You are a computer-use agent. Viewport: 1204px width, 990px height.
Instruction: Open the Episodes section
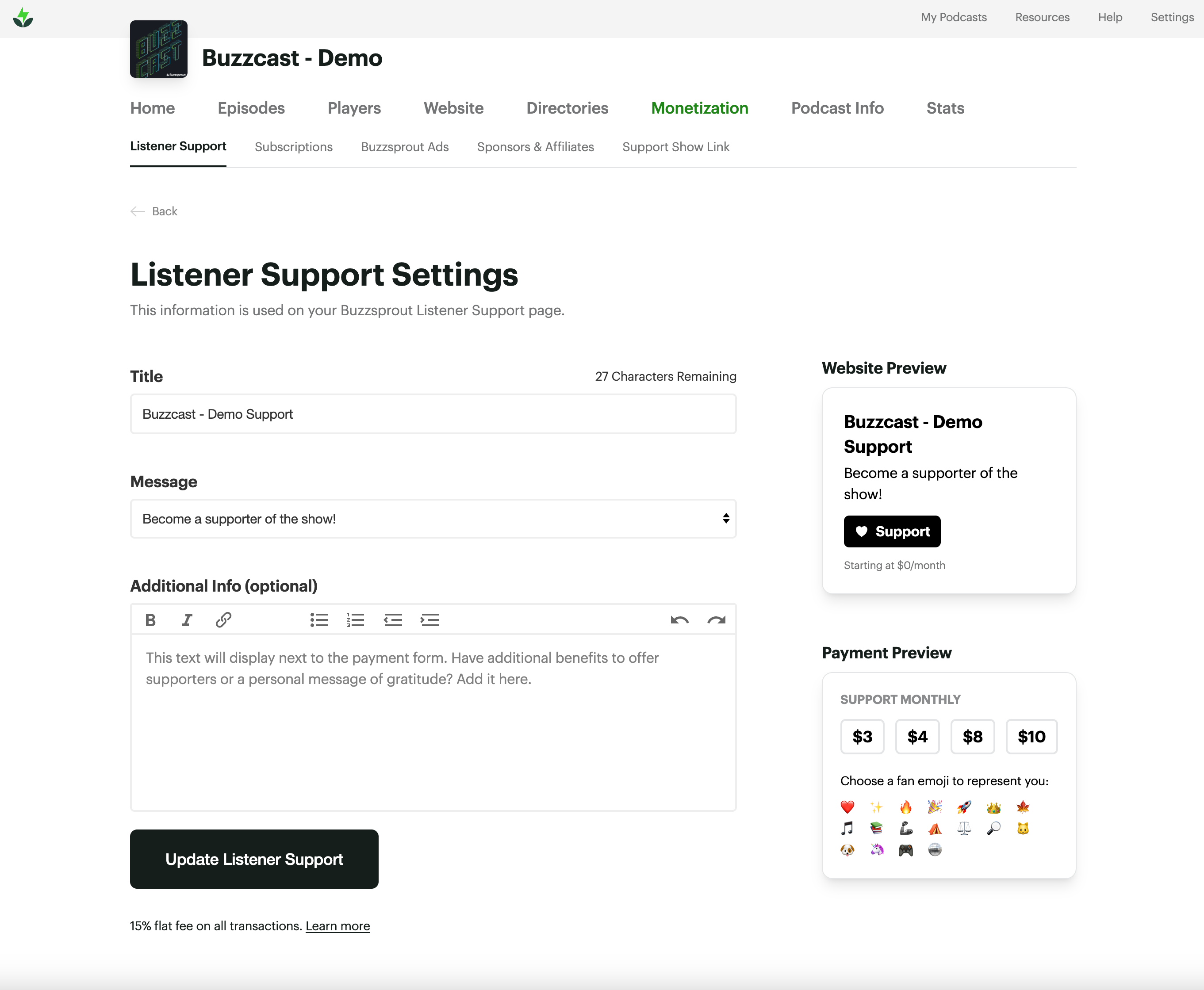pos(251,108)
